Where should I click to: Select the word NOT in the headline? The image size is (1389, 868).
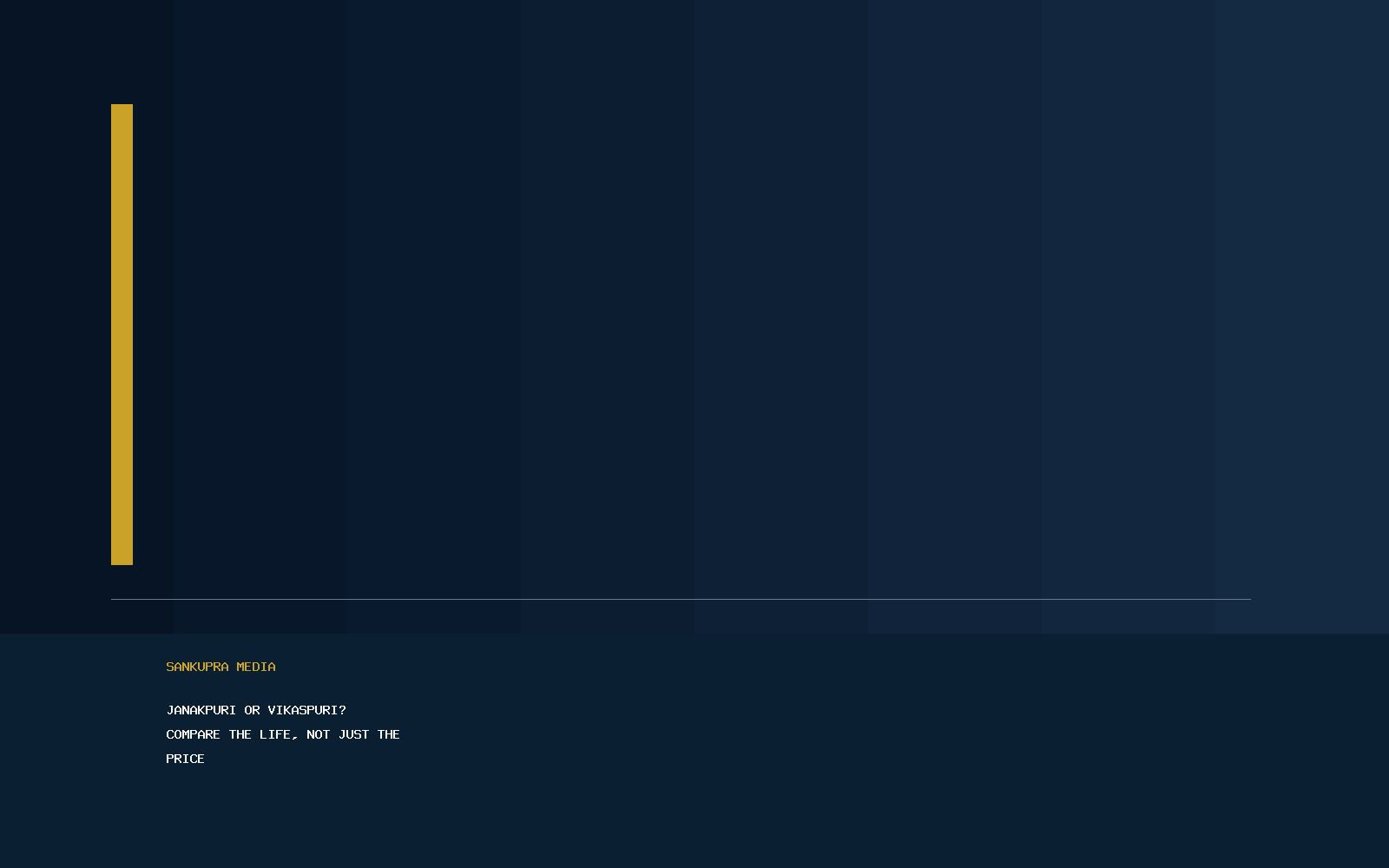pos(318,734)
